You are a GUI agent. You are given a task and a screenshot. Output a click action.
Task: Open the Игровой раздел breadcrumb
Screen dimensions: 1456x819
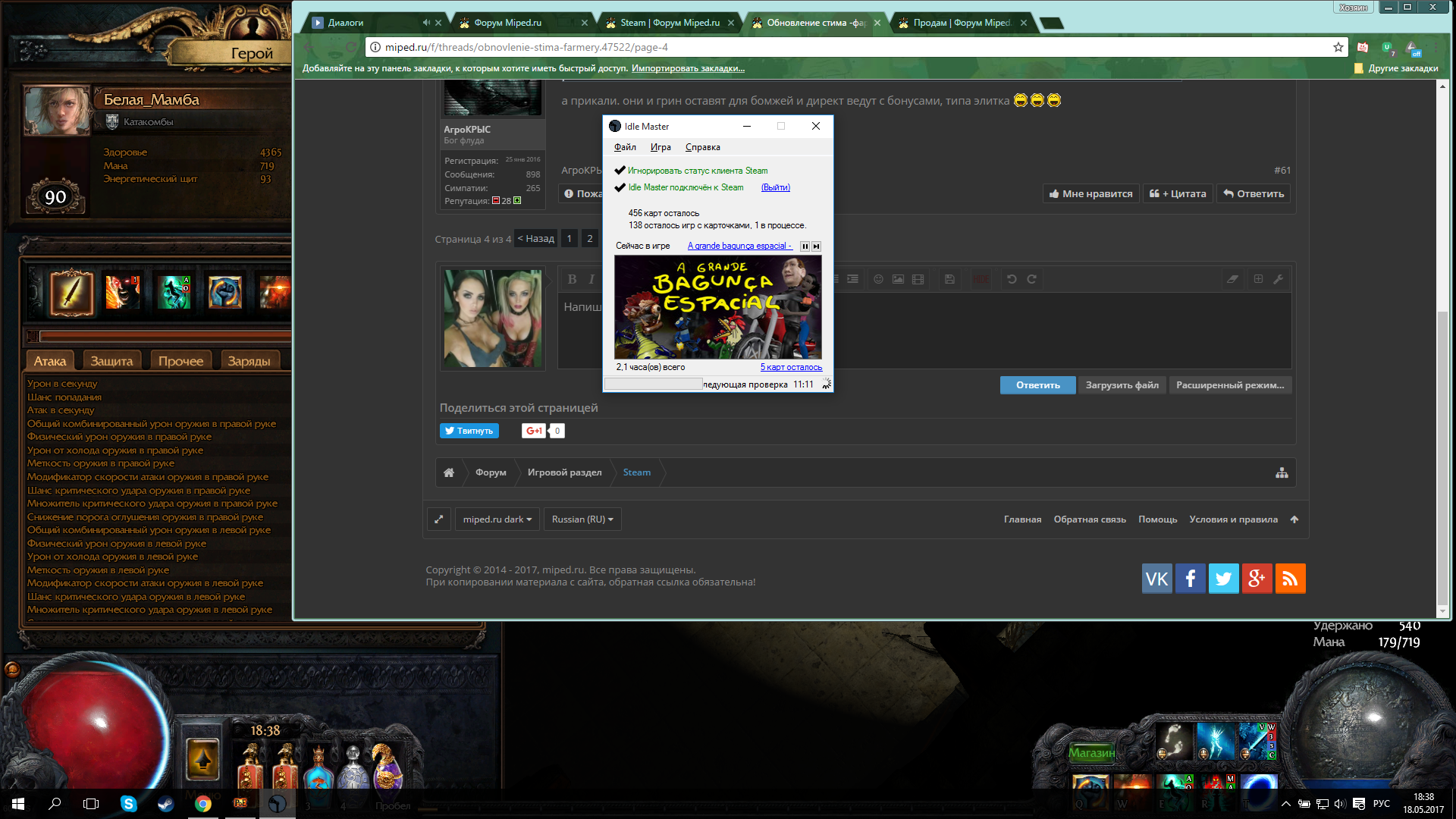tap(565, 472)
